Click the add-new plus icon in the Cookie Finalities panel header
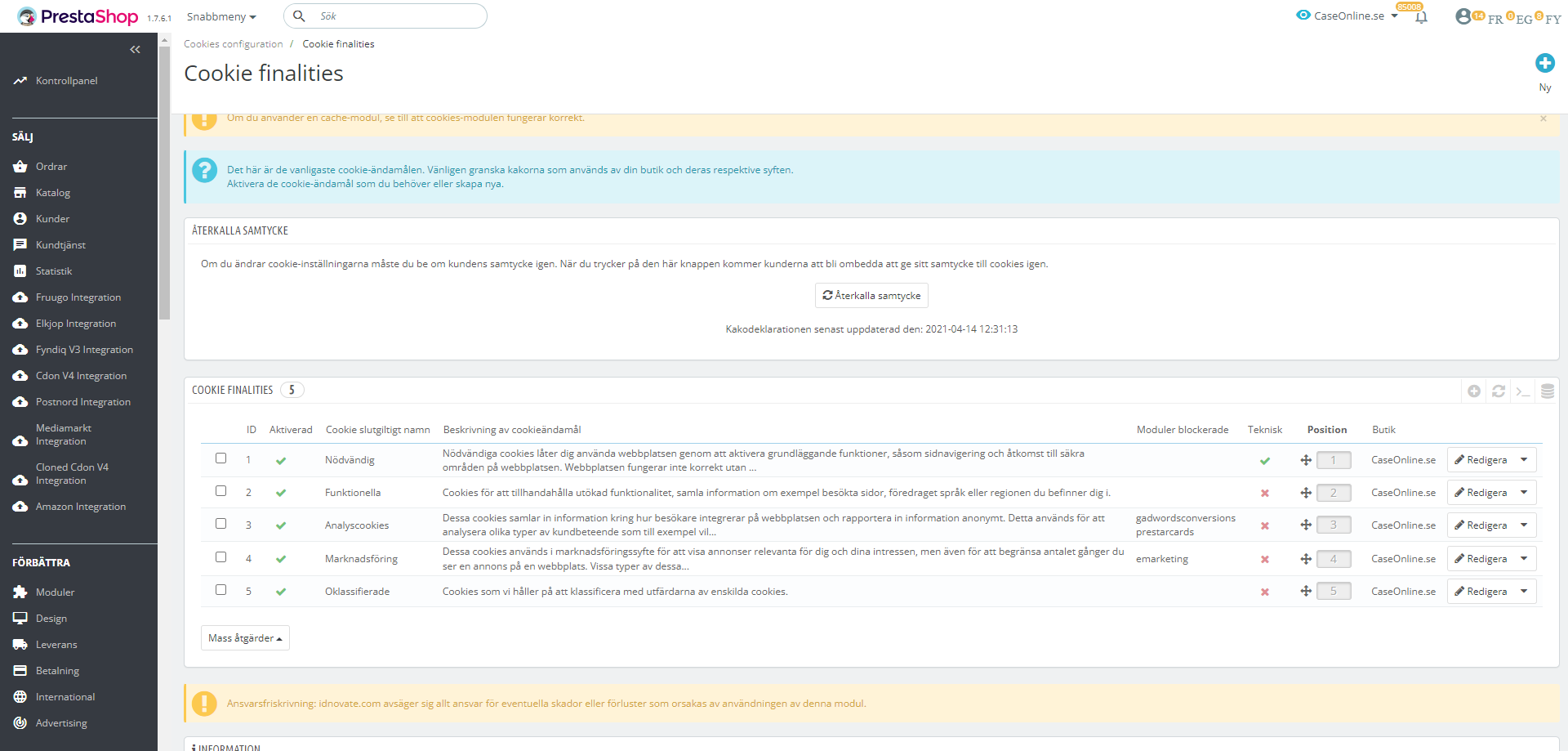Image resolution: width=1568 pixels, height=751 pixels. pos(1474,391)
